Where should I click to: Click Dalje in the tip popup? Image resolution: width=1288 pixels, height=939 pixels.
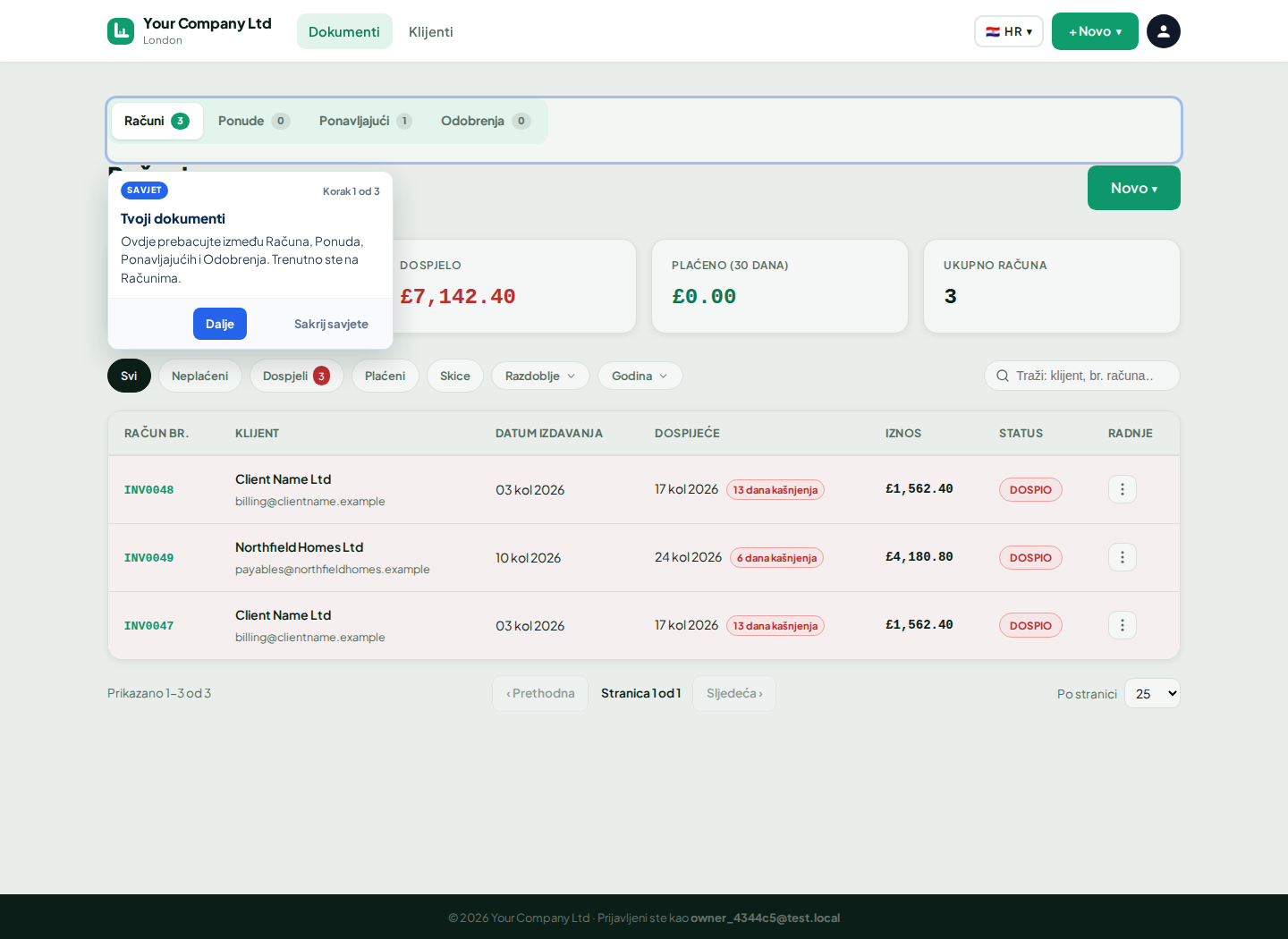(x=220, y=324)
